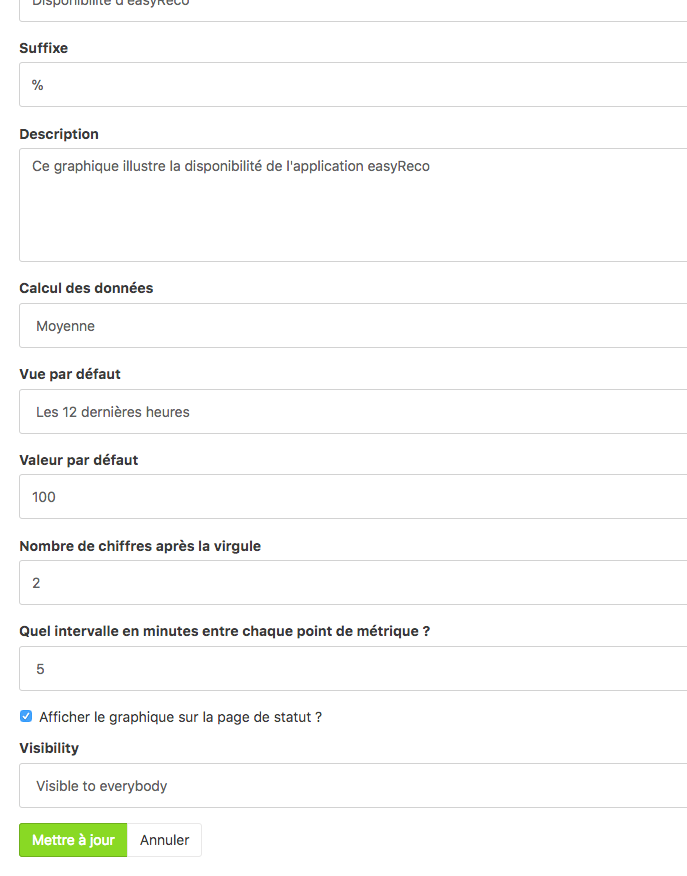
Task: Save the metric configuration with green button
Action: tap(72, 840)
